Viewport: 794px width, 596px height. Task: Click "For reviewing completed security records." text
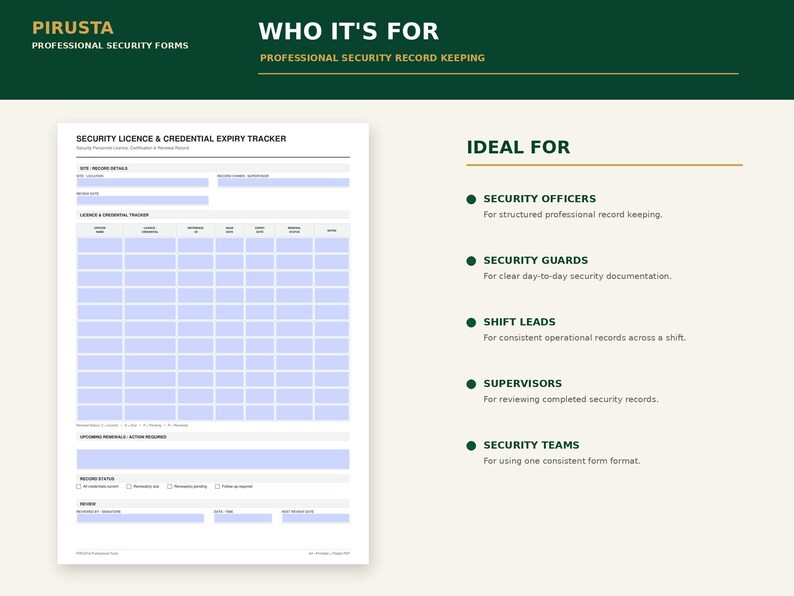(571, 400)
